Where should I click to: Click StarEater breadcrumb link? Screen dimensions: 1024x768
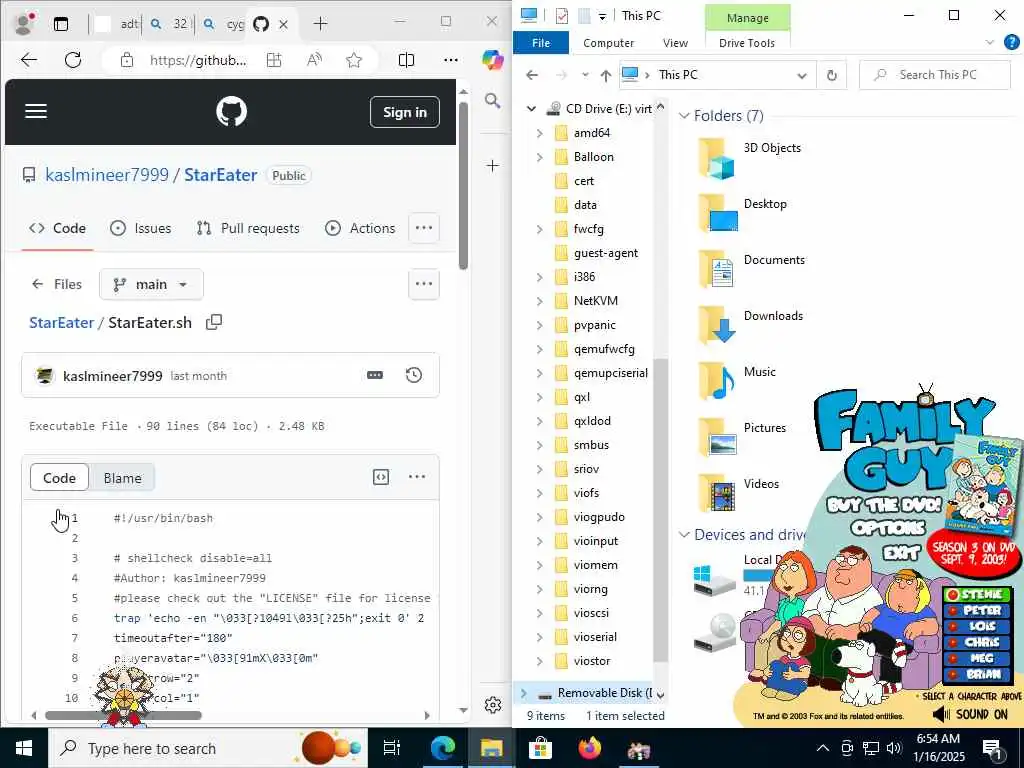(61, 323)
